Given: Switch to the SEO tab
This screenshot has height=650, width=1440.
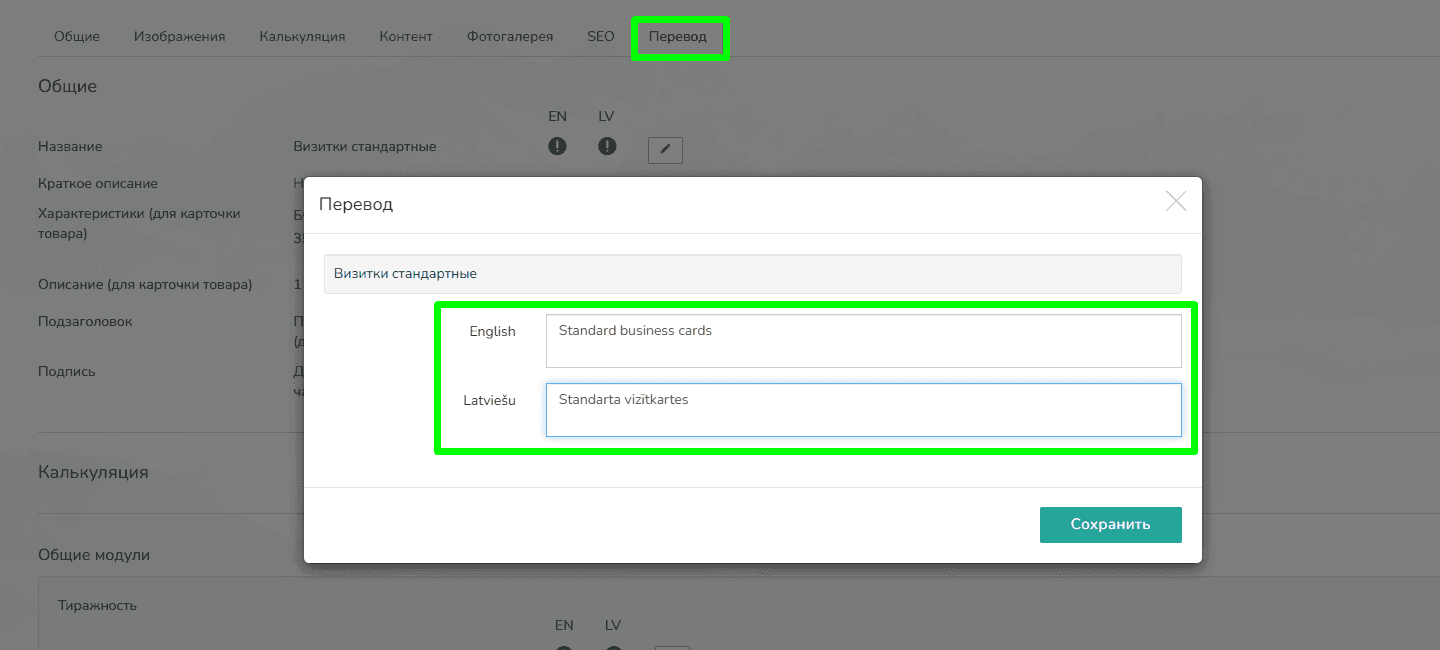Looking at the screenshot, I should 601,37.
